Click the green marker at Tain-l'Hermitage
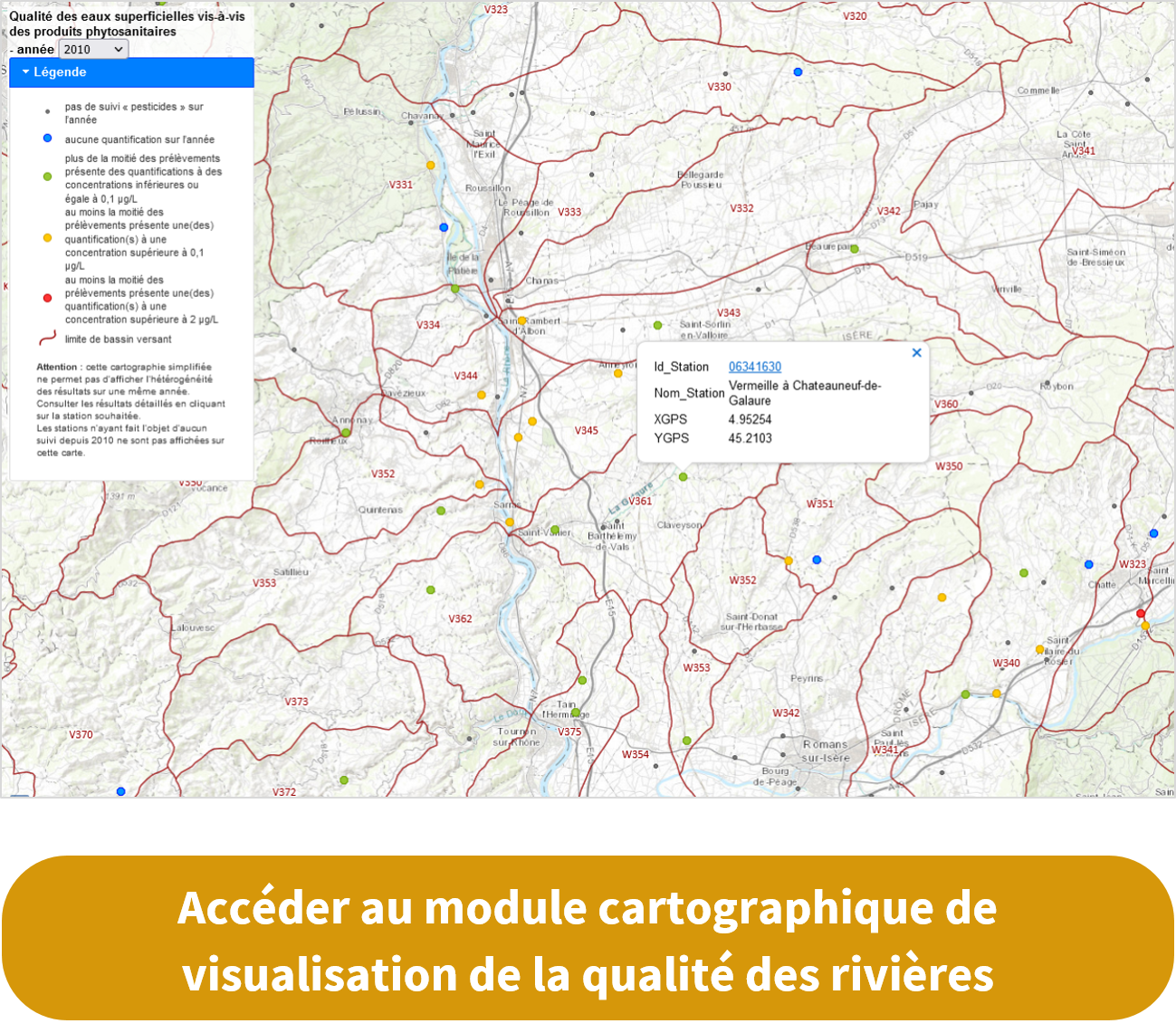 click(576, 713)
